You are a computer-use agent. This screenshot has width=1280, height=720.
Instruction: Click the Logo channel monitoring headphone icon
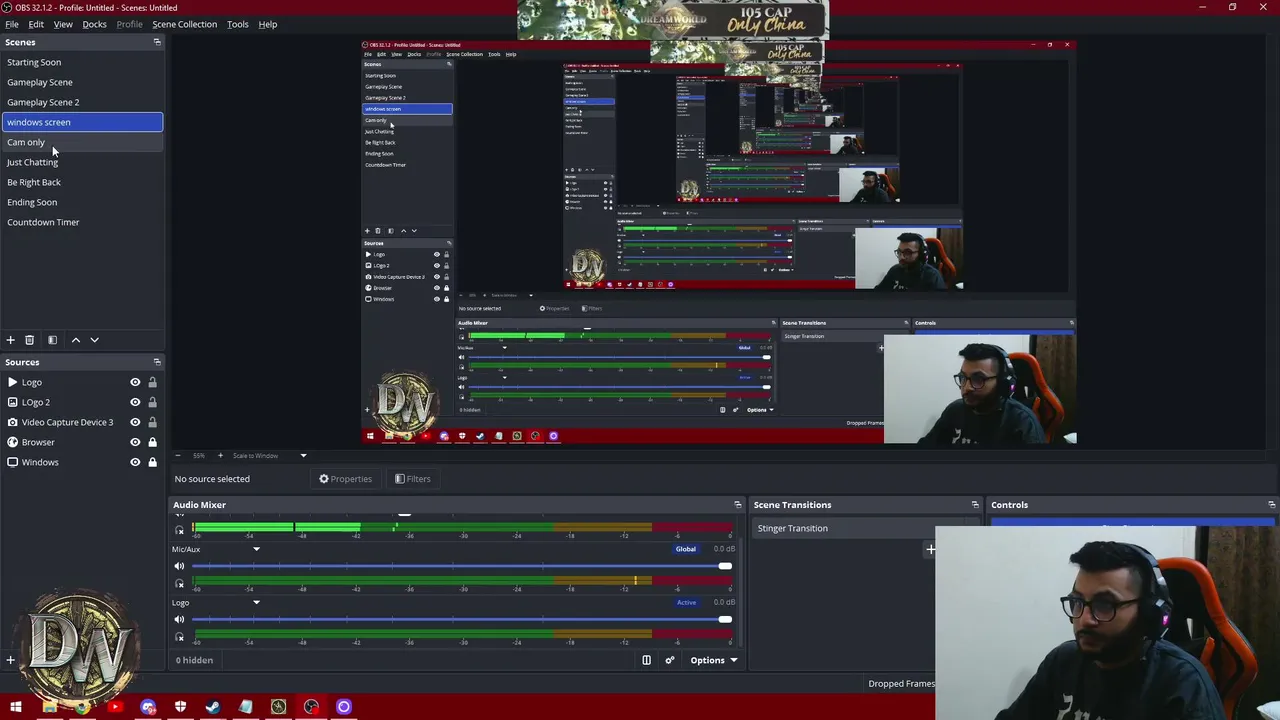(x=180, y=636)
